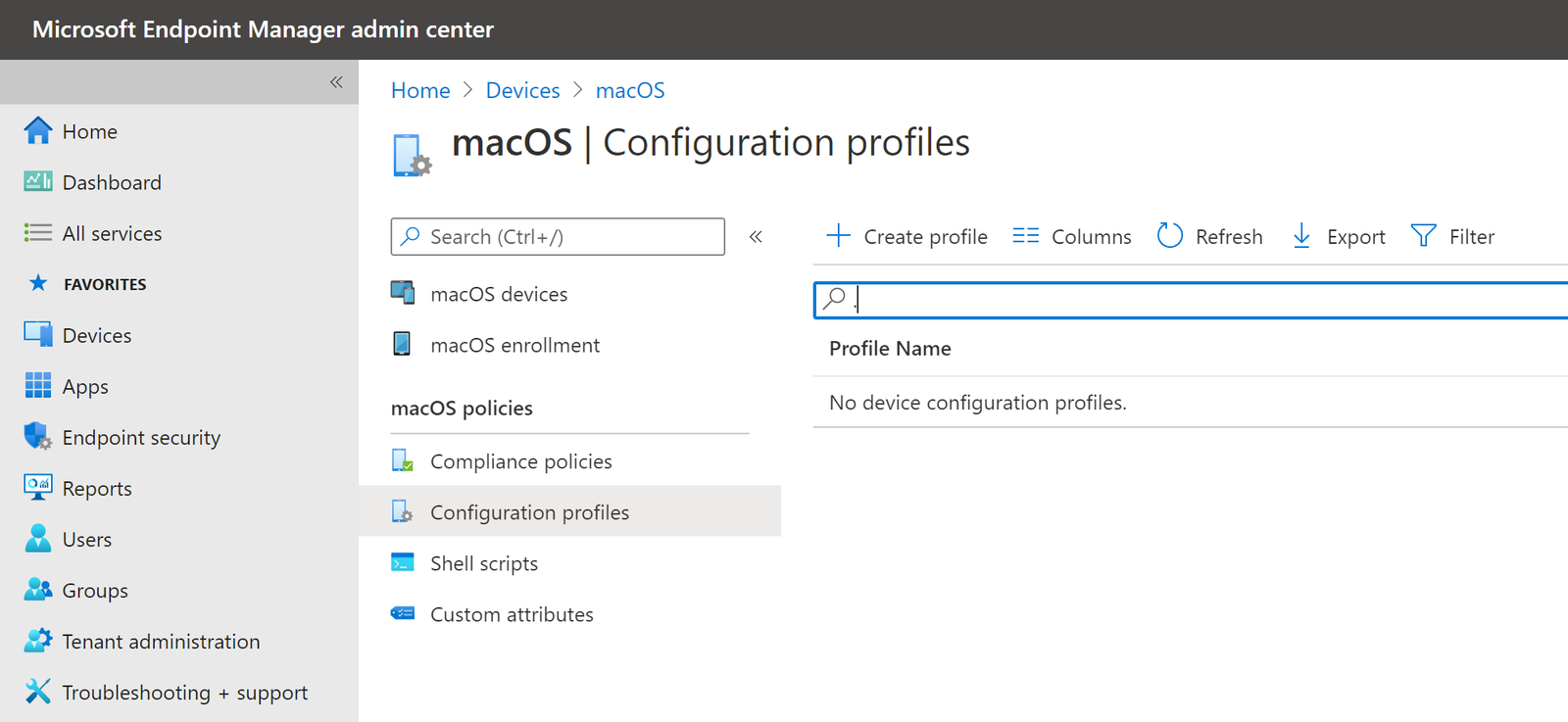
Task: Click the macOS enrollment icon
Action: pos(402,343)
